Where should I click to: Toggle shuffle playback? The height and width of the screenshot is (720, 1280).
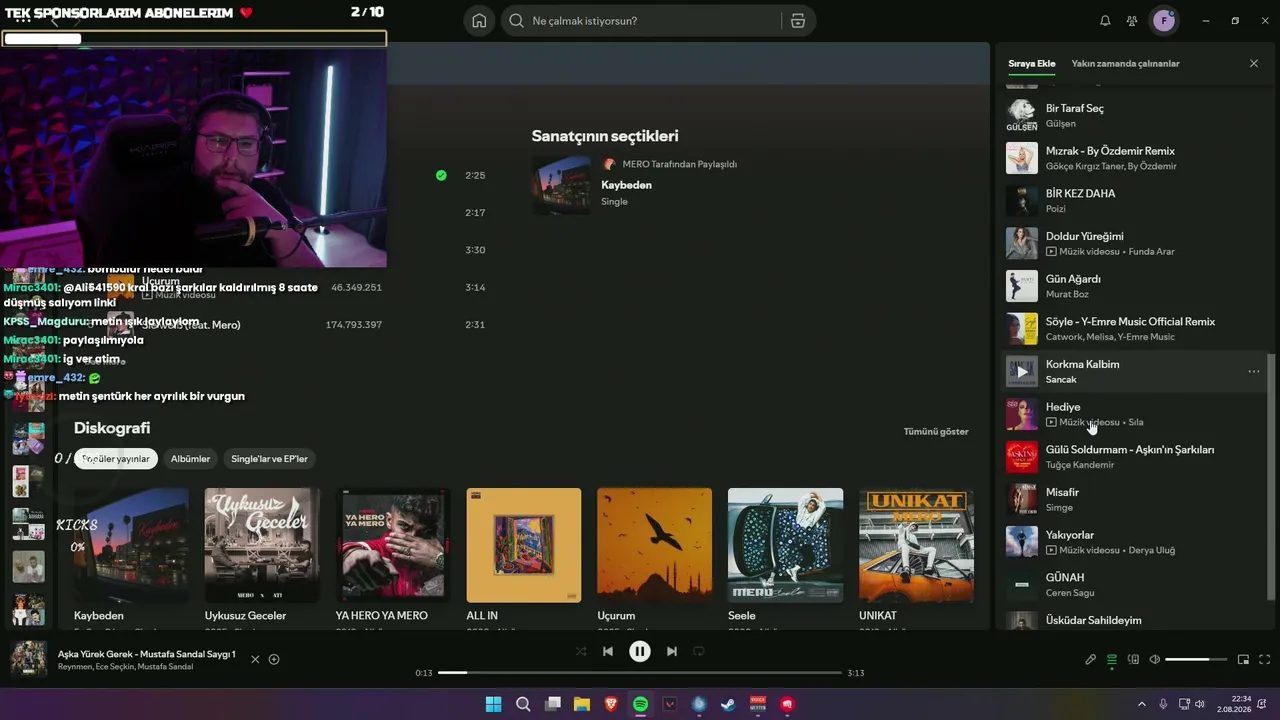(x=581, y=651)
